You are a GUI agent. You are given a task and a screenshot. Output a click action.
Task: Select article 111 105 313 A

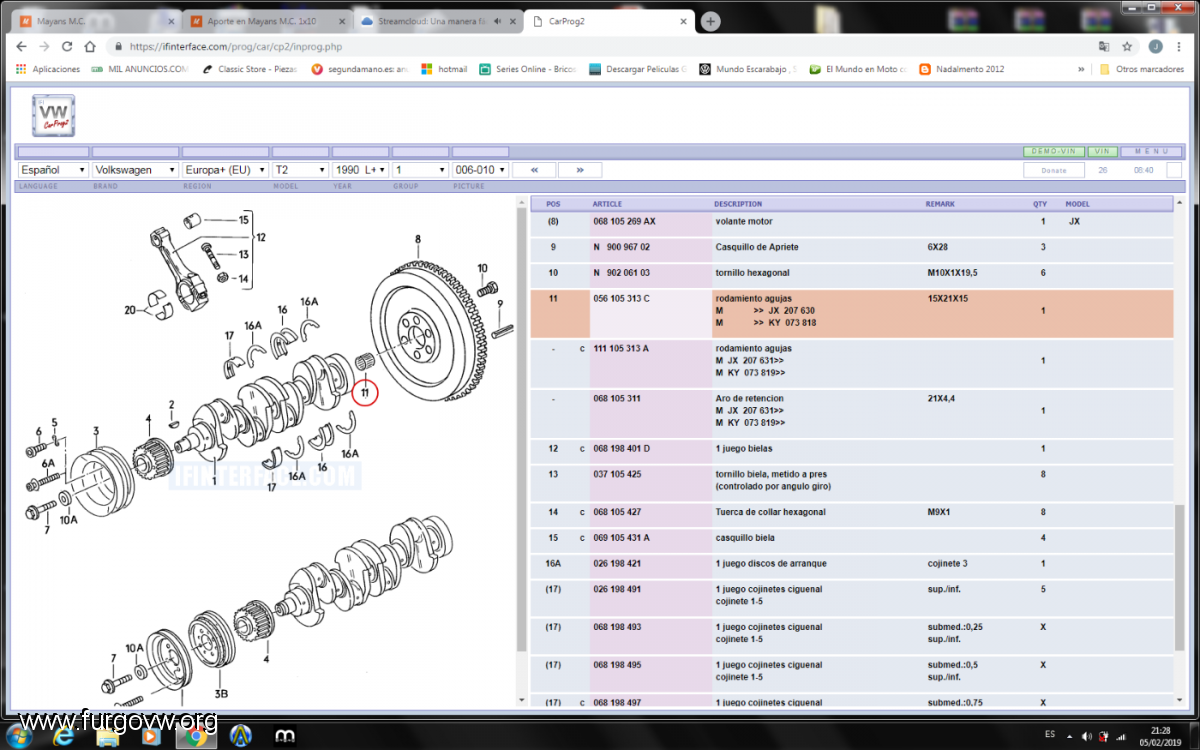(x=621, y=348)
